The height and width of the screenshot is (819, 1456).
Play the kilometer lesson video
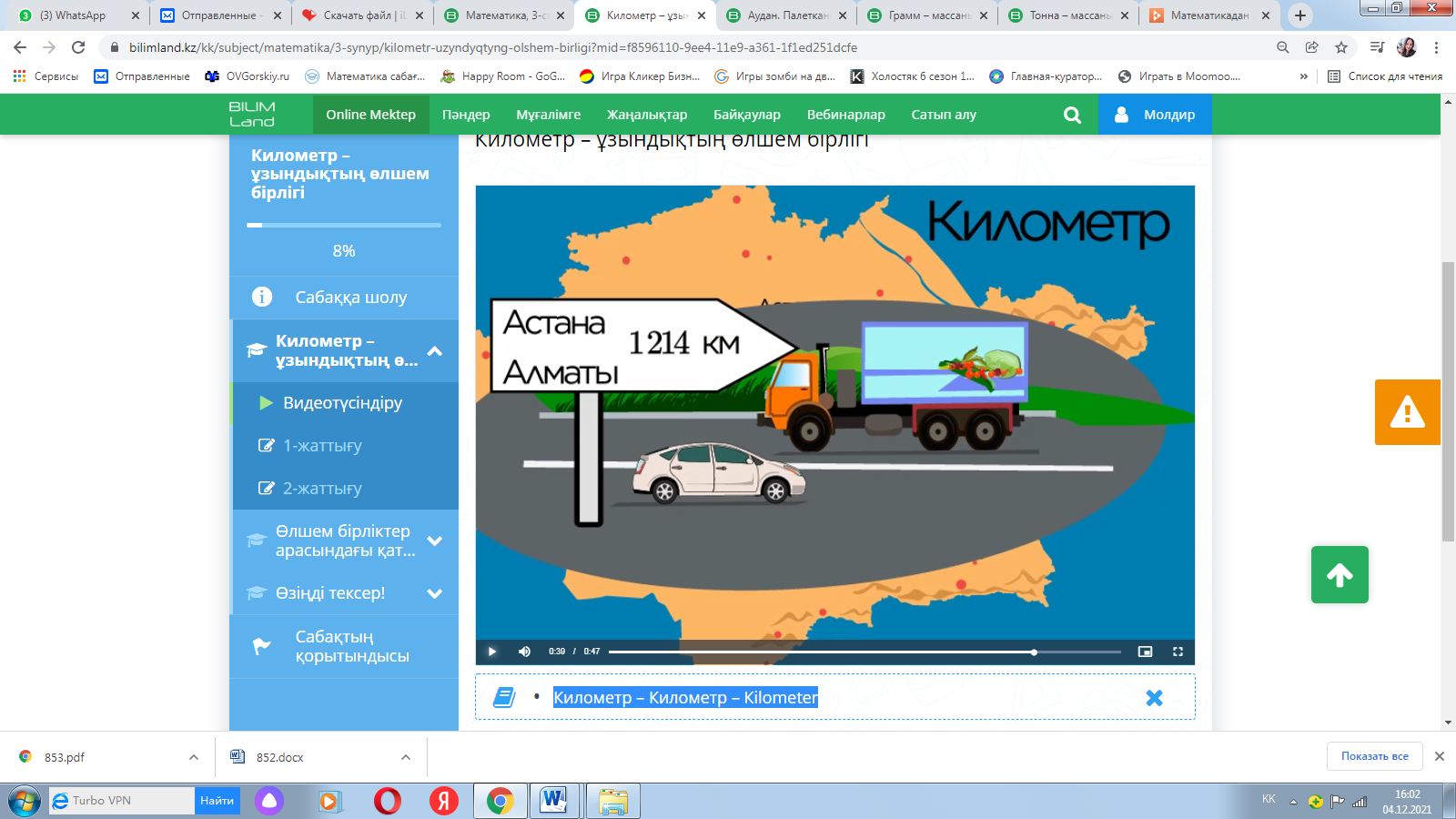492,652
